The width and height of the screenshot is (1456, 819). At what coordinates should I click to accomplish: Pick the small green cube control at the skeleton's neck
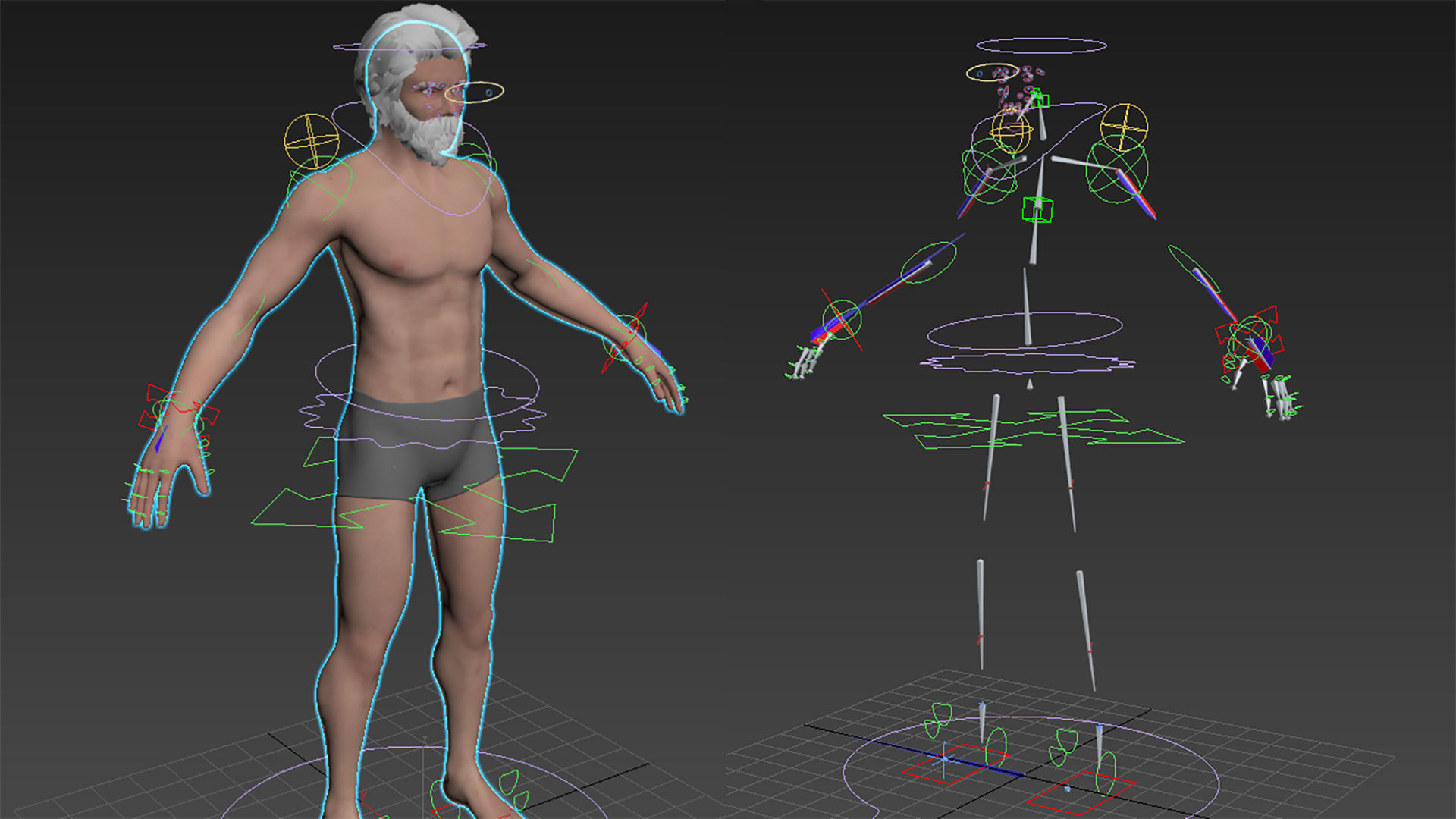1040,99
